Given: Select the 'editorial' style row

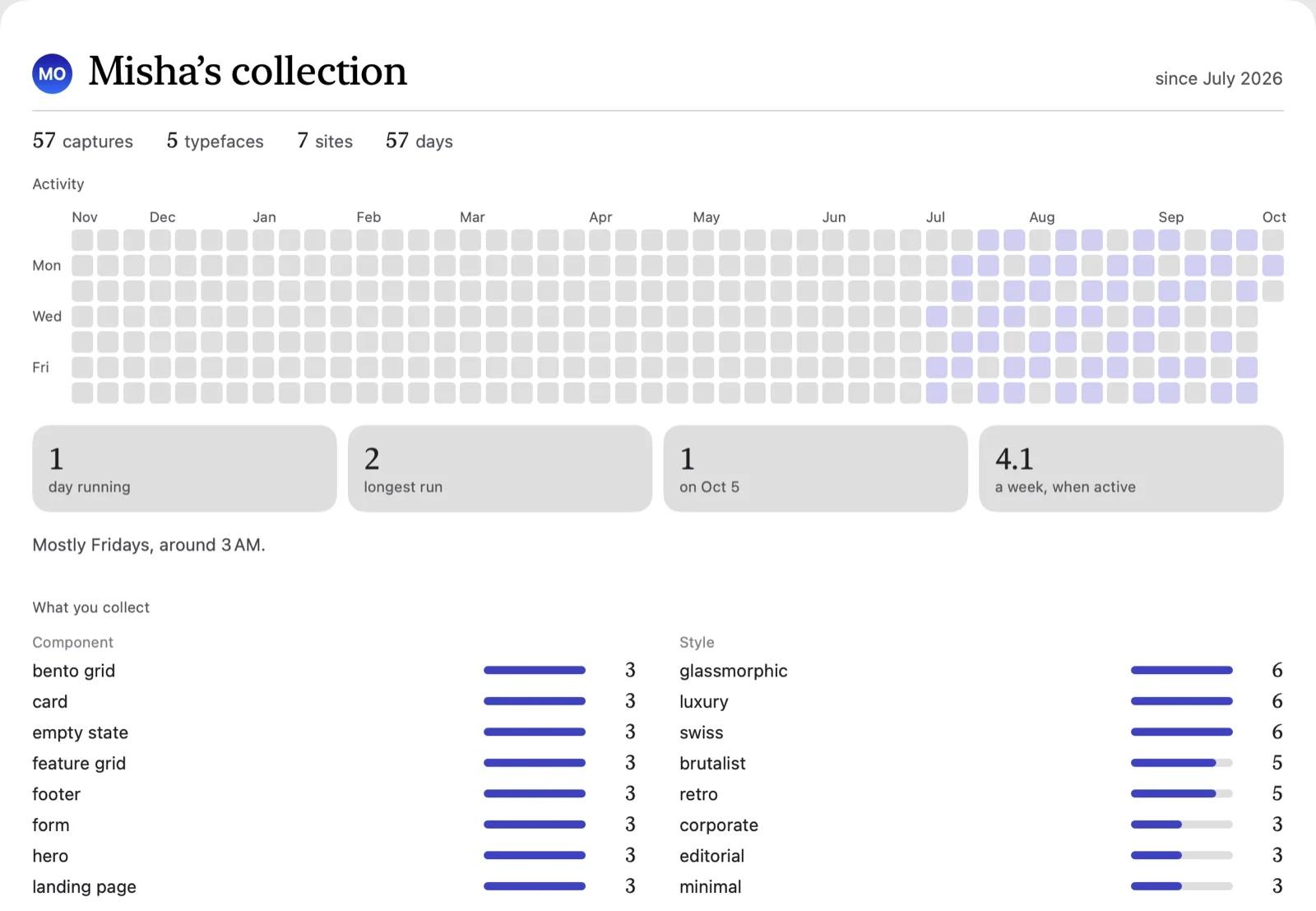Looking at the screenshot, I should tap(981, 856).
